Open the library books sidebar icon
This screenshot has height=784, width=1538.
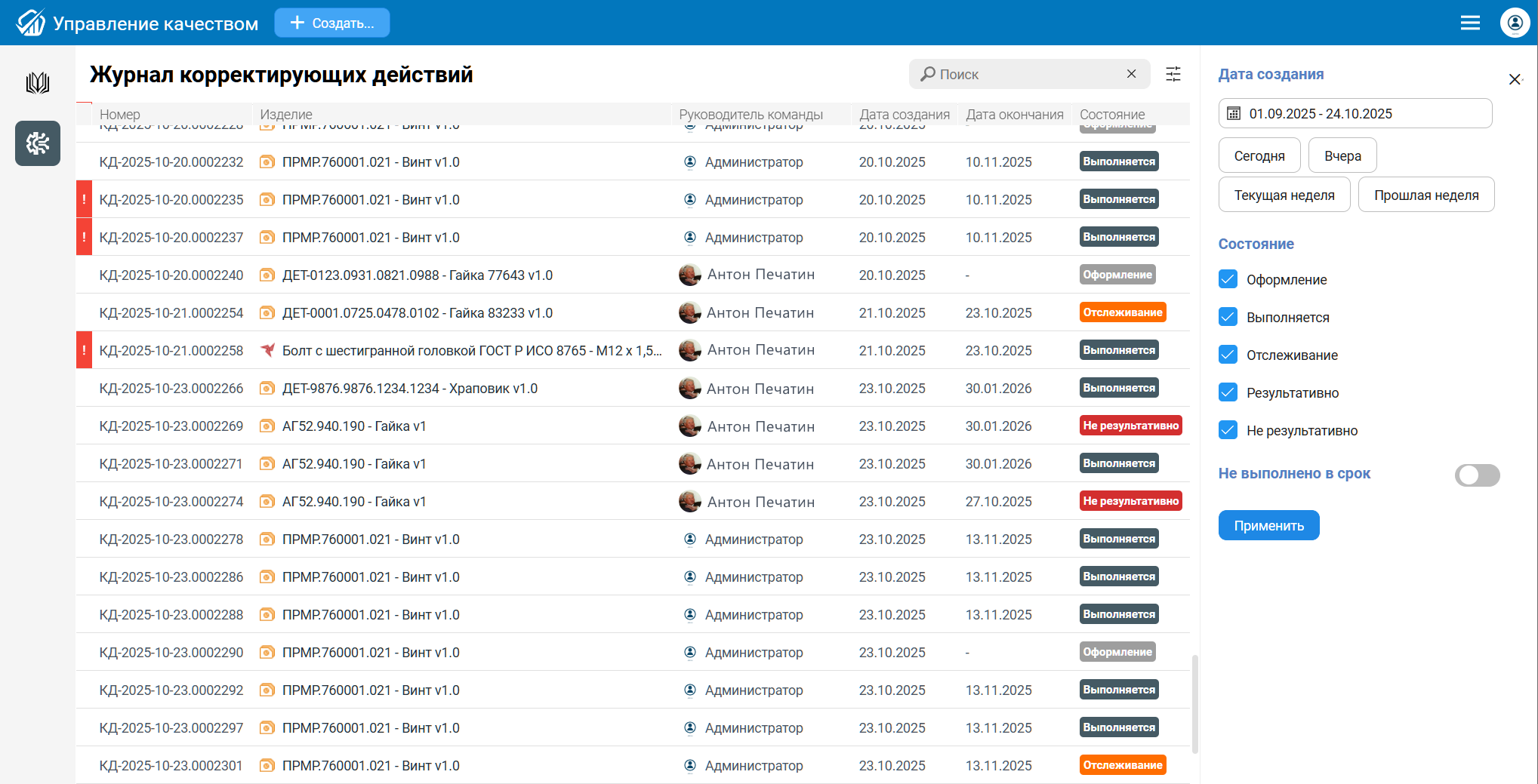coord(37,82)
